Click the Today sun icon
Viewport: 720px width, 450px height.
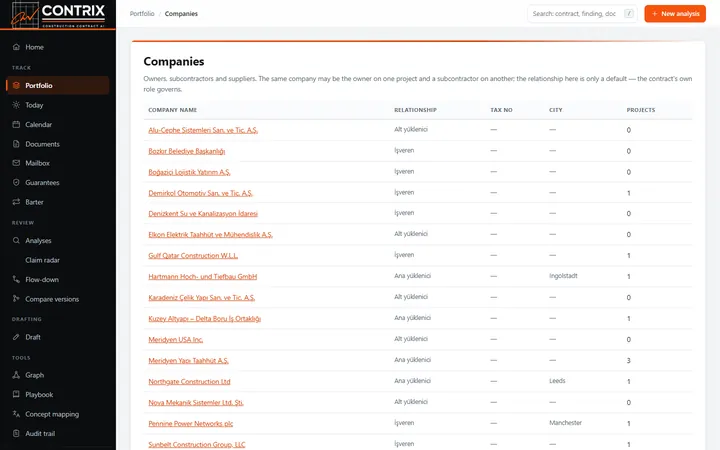(x=16, y=105)
